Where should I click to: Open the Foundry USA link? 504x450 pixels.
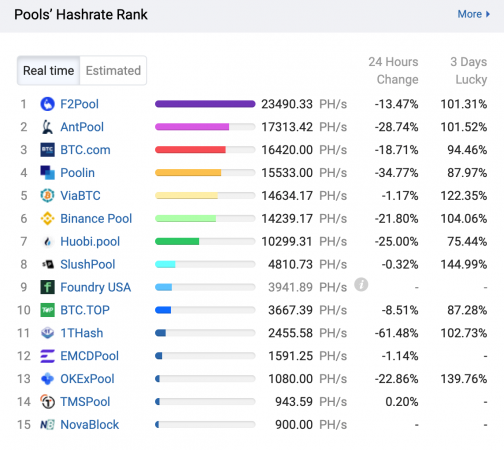[x=96, y=287]
